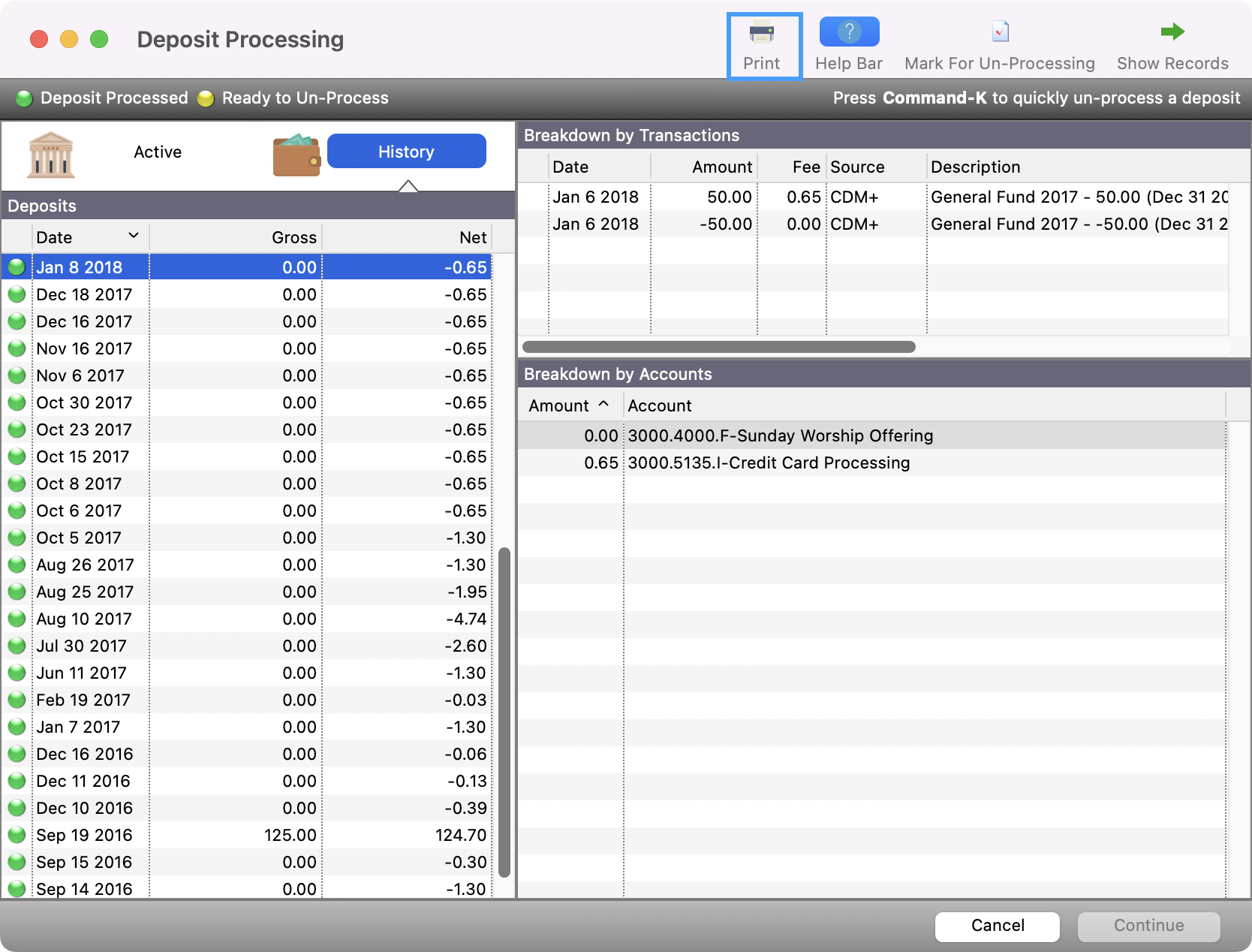Click the wallet icon beside History
The height and width of the screenshot is (952, 1252).
(x=296, y=154)
